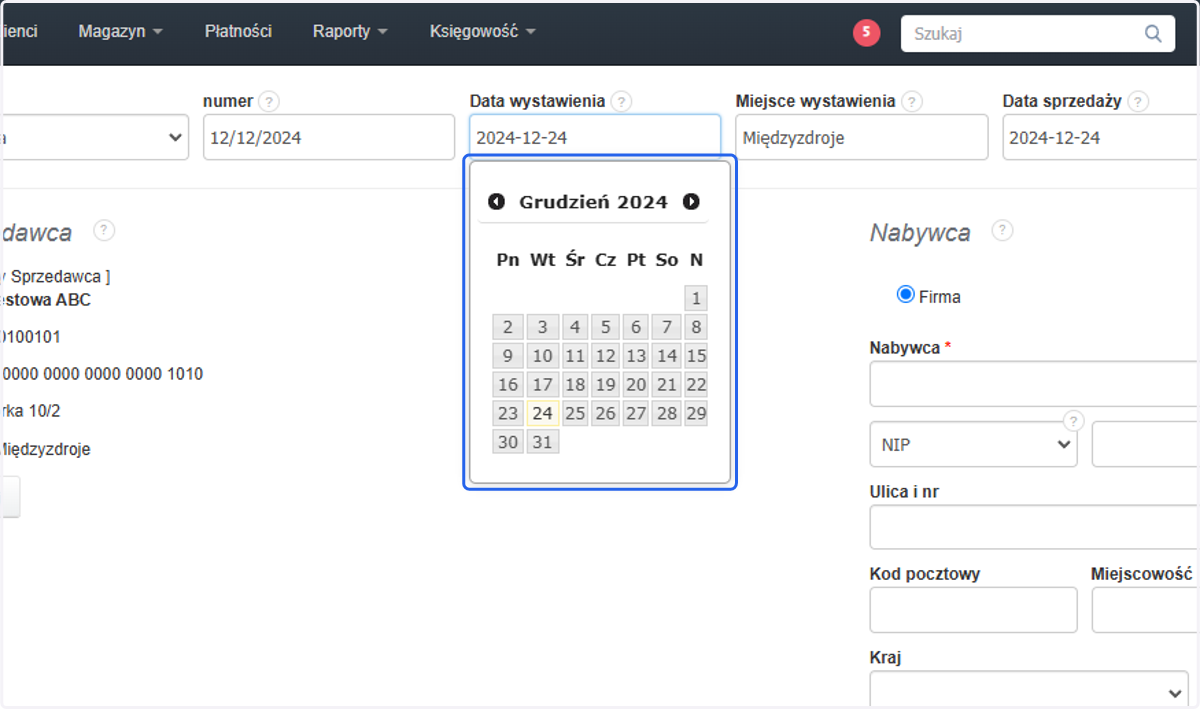Open the Księgowość dropdown menu
The height and width of the screenshot is (709, 1200).
483,32
